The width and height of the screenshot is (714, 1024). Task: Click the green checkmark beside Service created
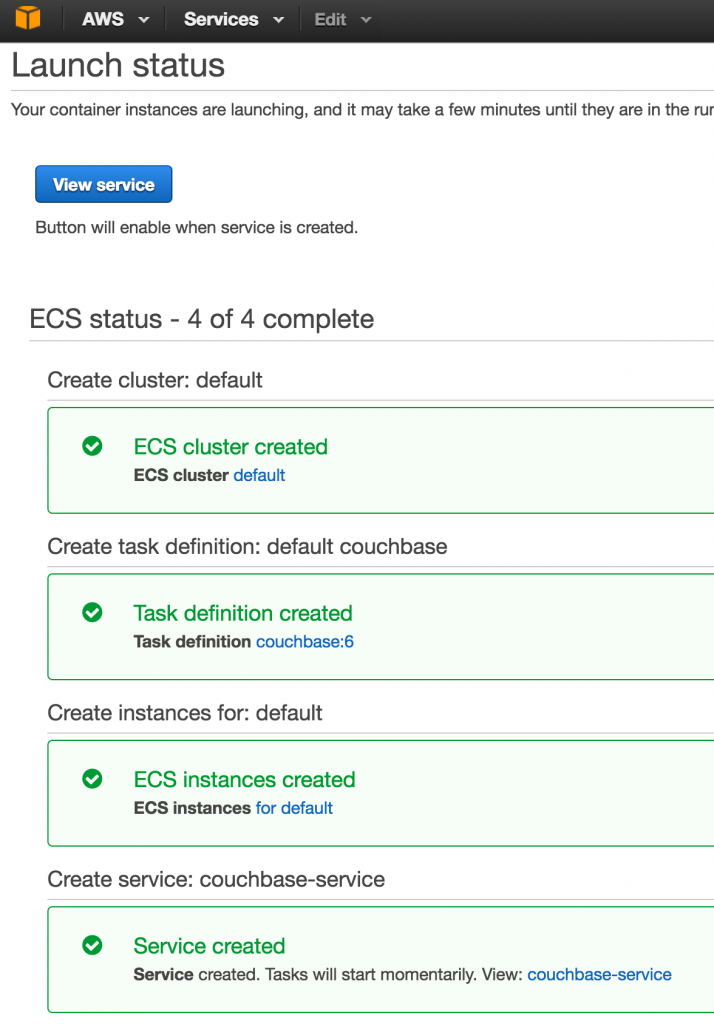(x=92, y=945)
